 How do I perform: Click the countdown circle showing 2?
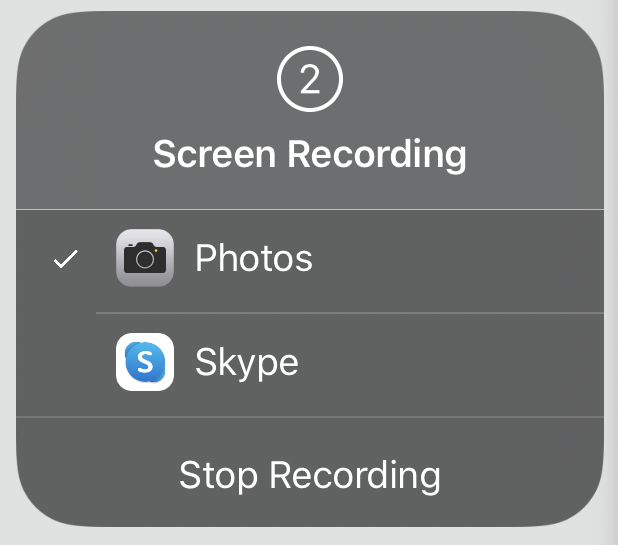click(310, 79)
